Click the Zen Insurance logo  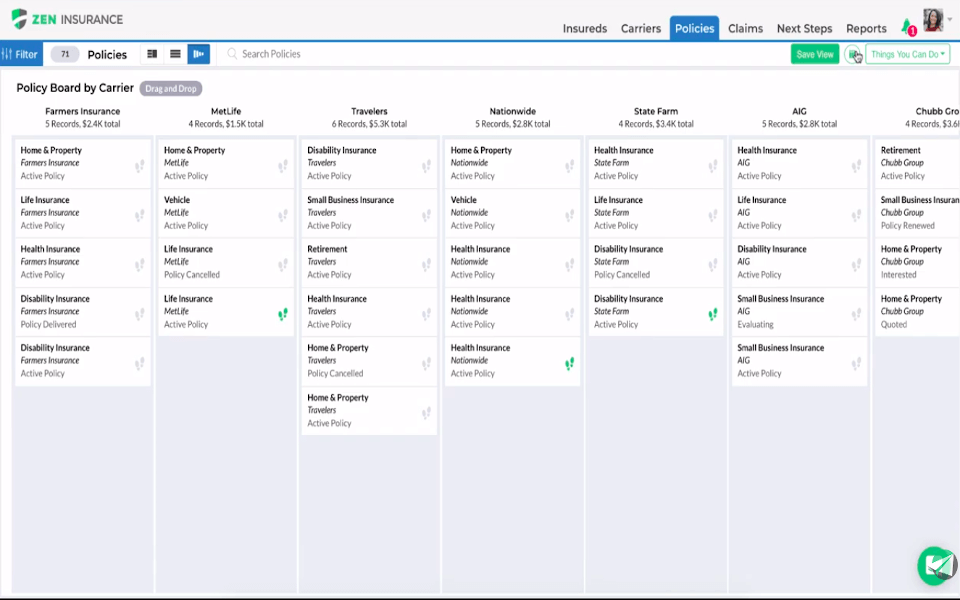tap(67, 19)
